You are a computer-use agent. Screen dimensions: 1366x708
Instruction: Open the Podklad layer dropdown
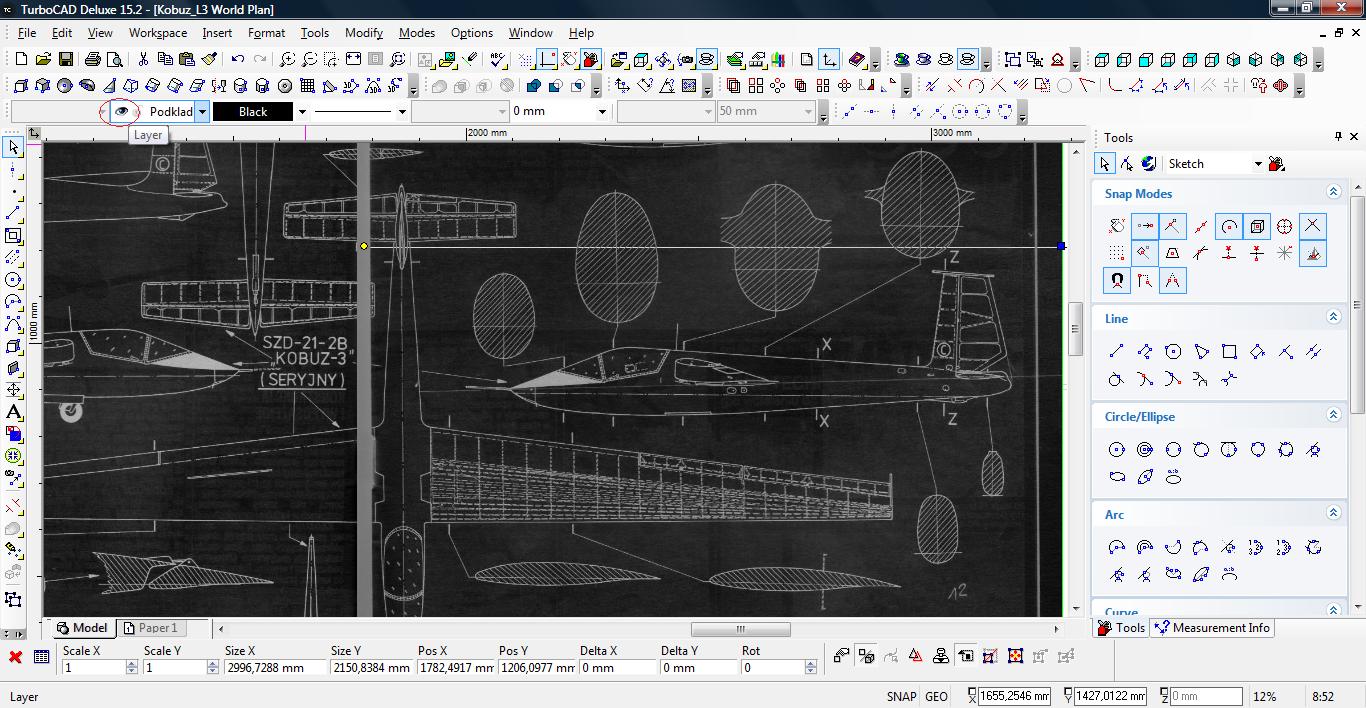point(202,112)
